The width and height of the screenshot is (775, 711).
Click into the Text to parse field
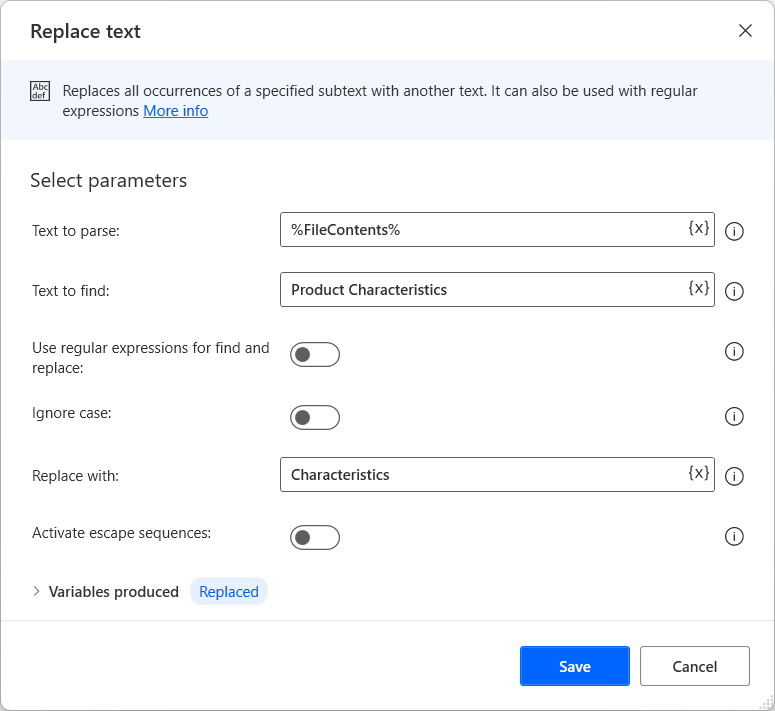(480, 230)
